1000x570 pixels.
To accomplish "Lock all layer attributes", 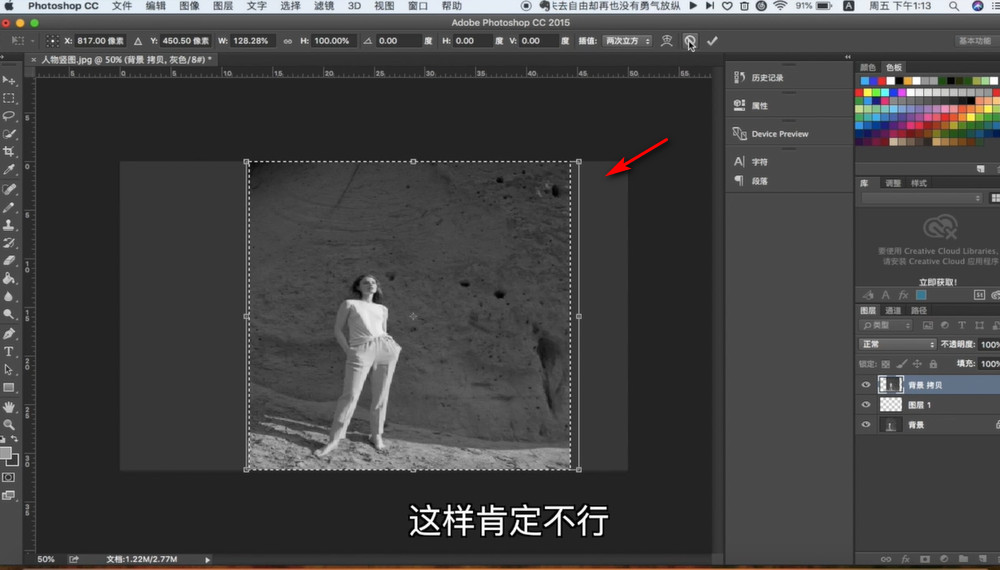I will [933, 364].
